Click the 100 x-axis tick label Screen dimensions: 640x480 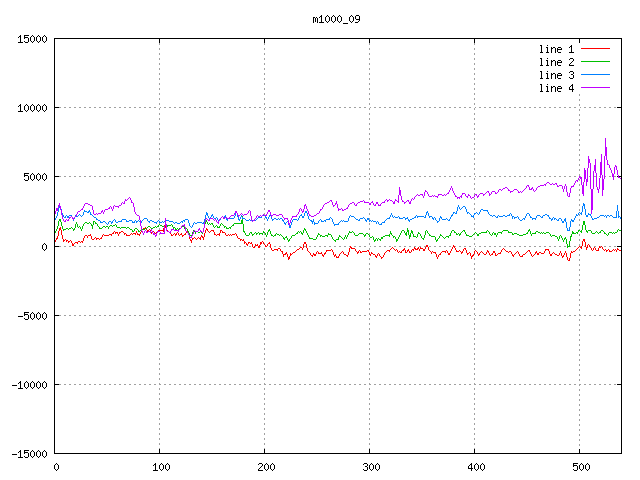tap(160, 467)
